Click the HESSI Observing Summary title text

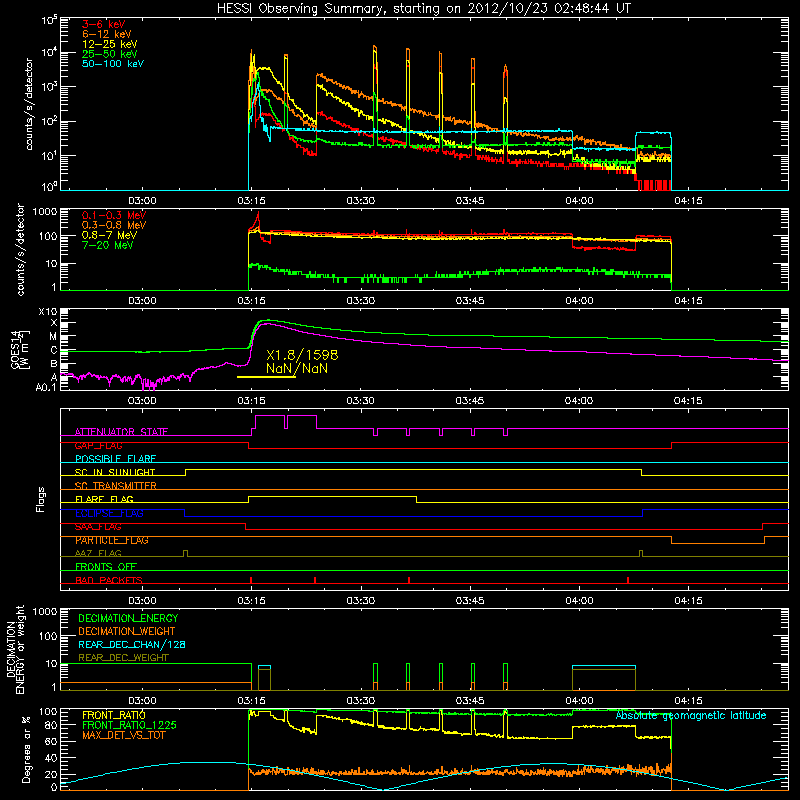[423, 8]
